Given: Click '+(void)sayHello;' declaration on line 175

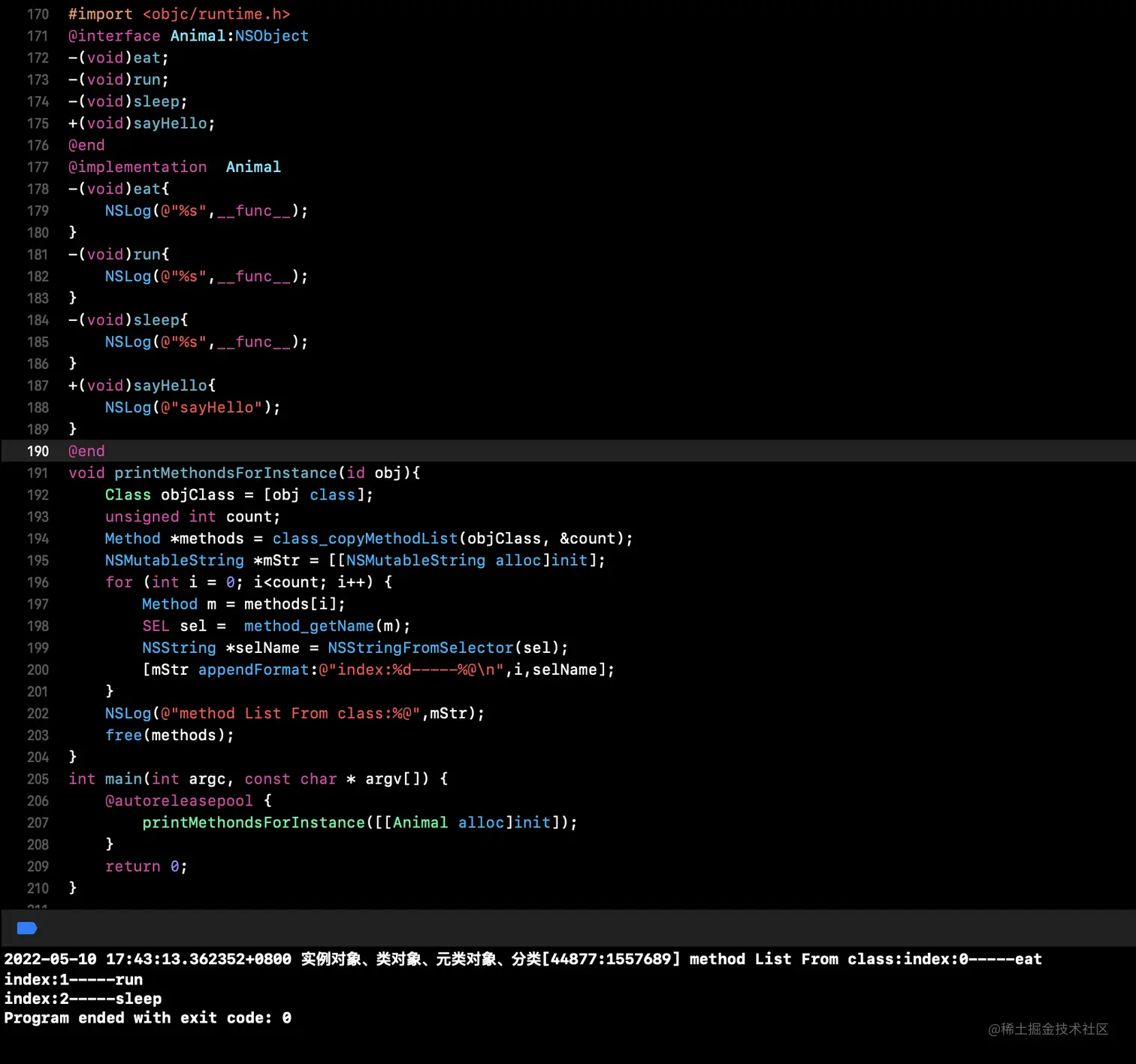Looking at the screenshot, I should click(141, 123).
